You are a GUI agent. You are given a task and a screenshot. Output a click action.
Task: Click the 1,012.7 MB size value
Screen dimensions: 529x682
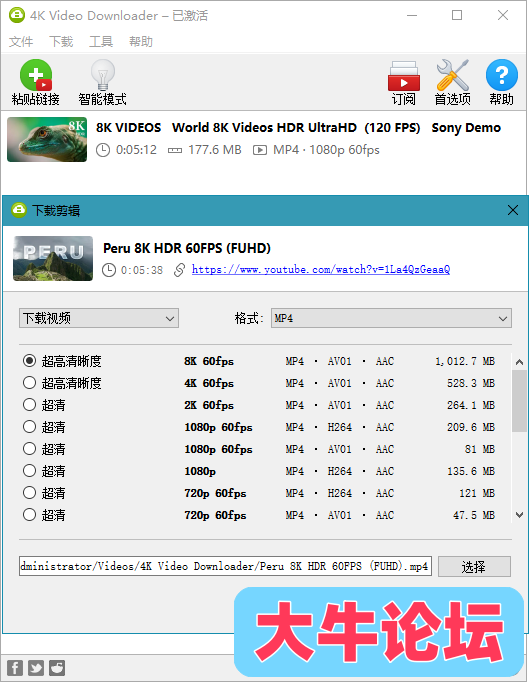pos(465,361)
